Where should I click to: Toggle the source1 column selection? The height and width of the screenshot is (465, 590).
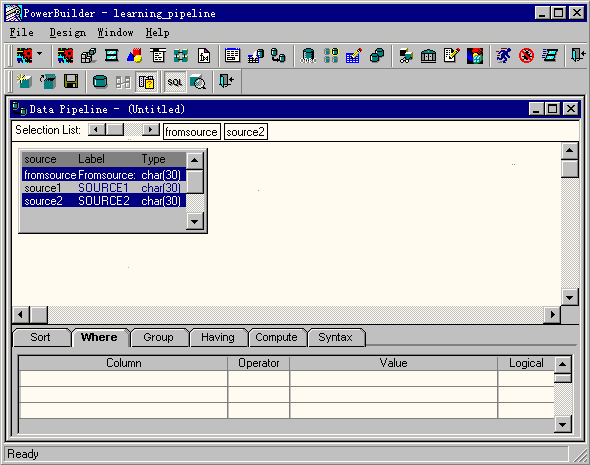(x=103, y=188)
